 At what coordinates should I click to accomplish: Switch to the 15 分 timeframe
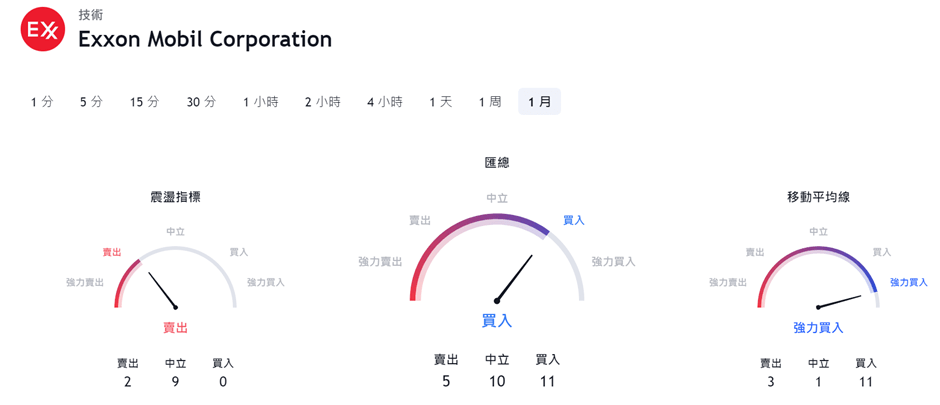(x=144, y=102)
